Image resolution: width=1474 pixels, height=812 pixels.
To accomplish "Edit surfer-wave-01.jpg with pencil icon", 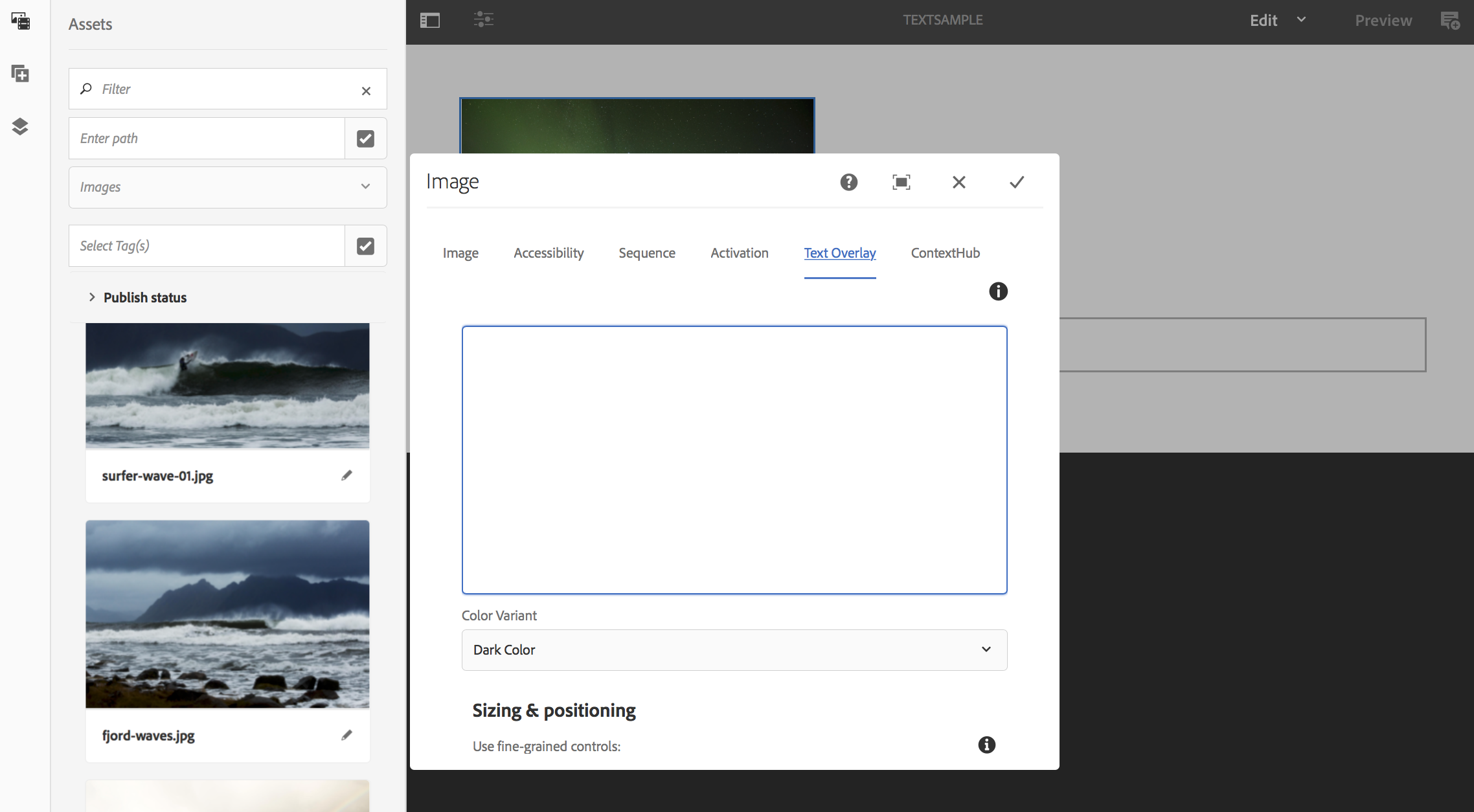I will pos(347,476).
